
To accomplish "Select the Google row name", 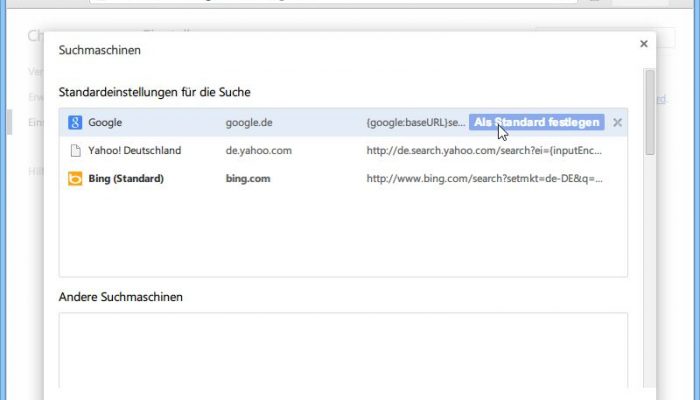I will click(105, 122).
